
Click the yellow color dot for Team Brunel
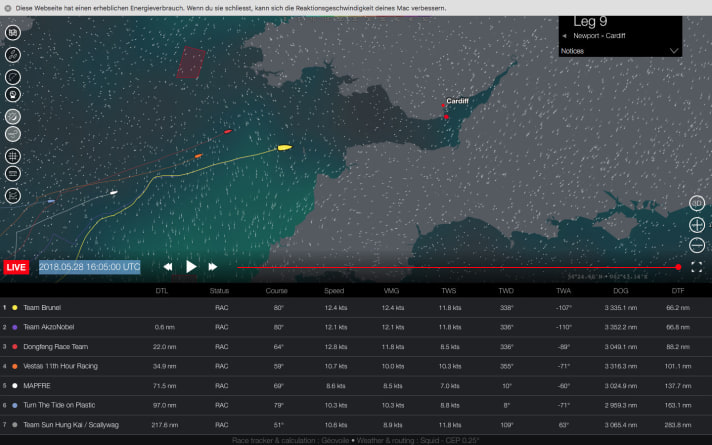(15, 308)
